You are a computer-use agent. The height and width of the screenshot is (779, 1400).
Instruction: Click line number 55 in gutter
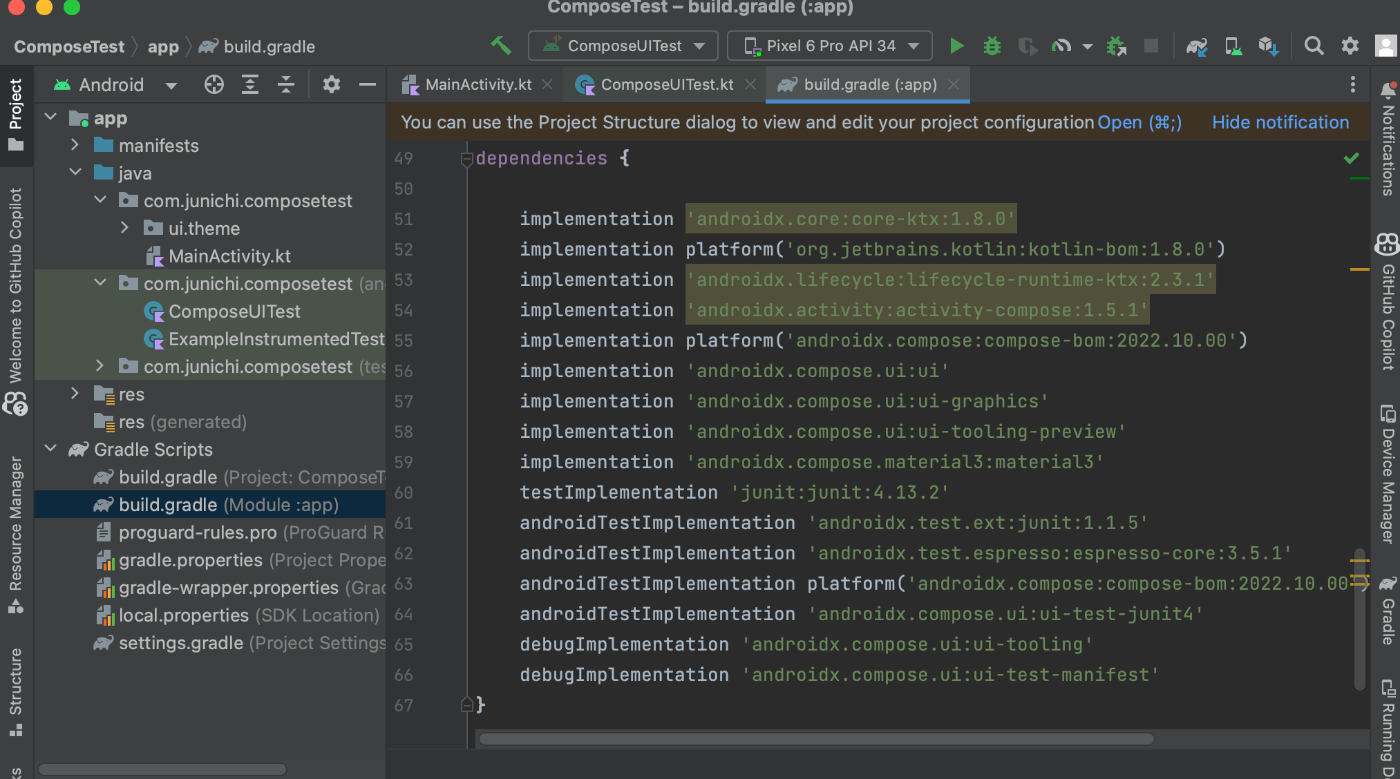coord(403,340)
